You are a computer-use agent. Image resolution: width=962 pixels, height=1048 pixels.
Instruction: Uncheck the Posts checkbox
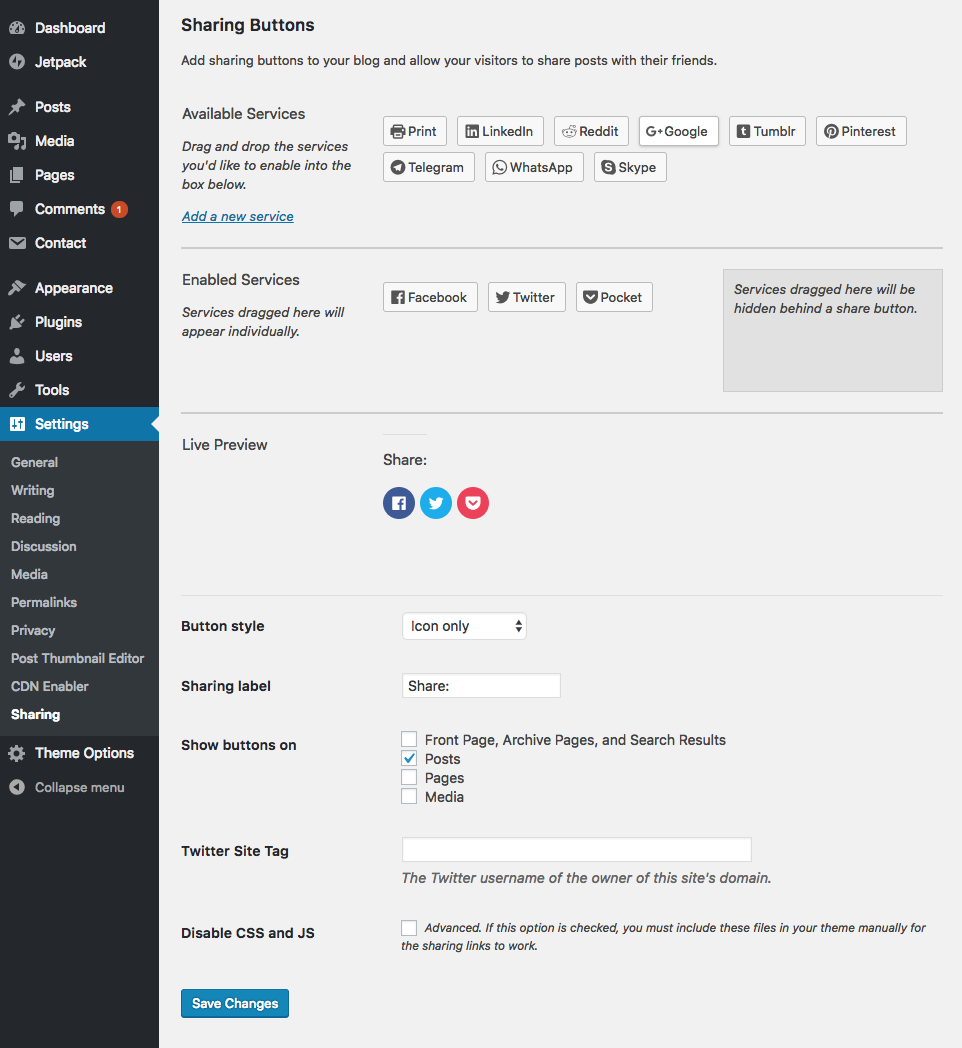point(409,758)
